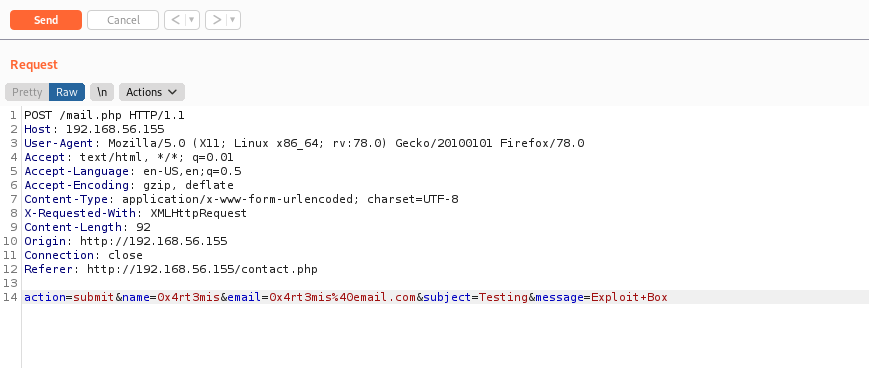Click the message parameter value Exploit+Box

click(629, 297)
